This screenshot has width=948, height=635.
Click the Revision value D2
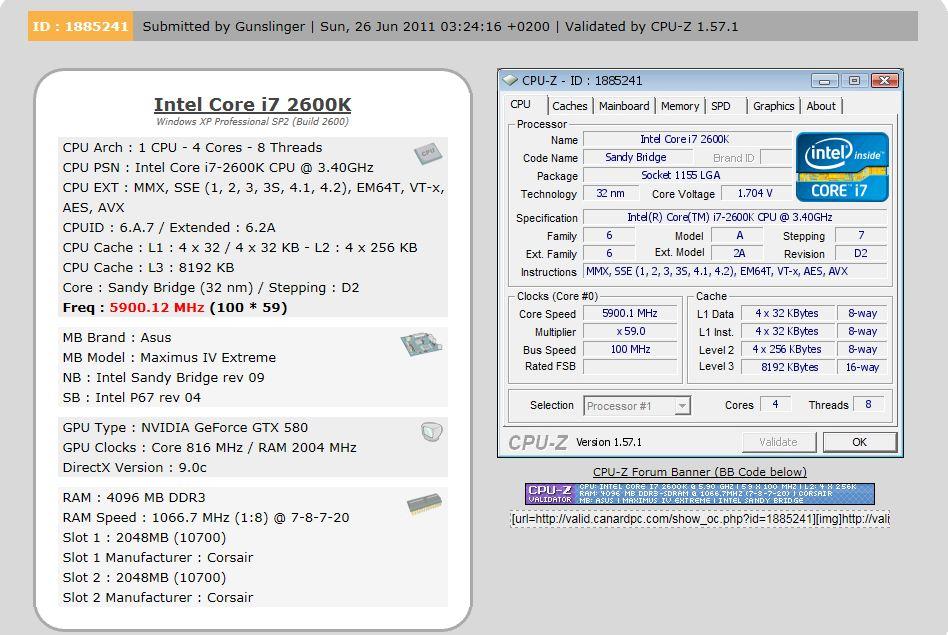[x=861, y=253]
